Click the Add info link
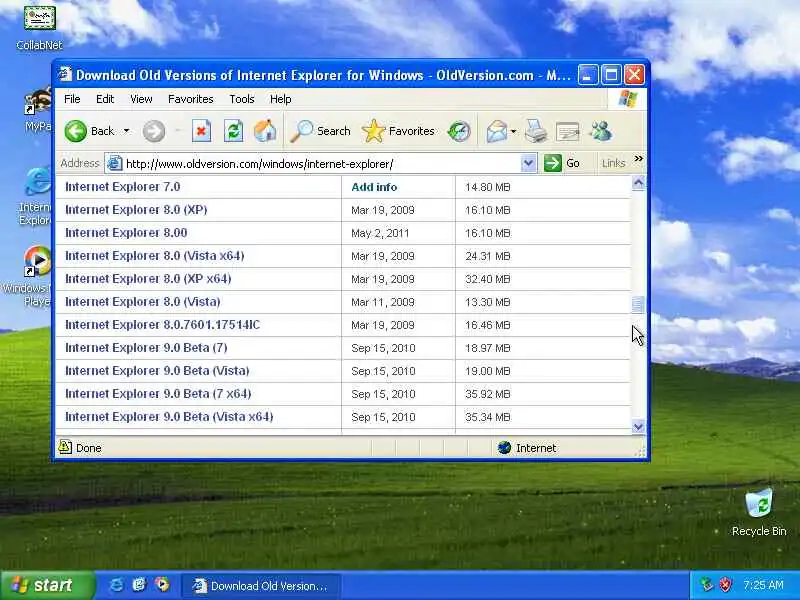Image resolution: width=800 pixels, height=600 pixels. click(x=374, y=187)
